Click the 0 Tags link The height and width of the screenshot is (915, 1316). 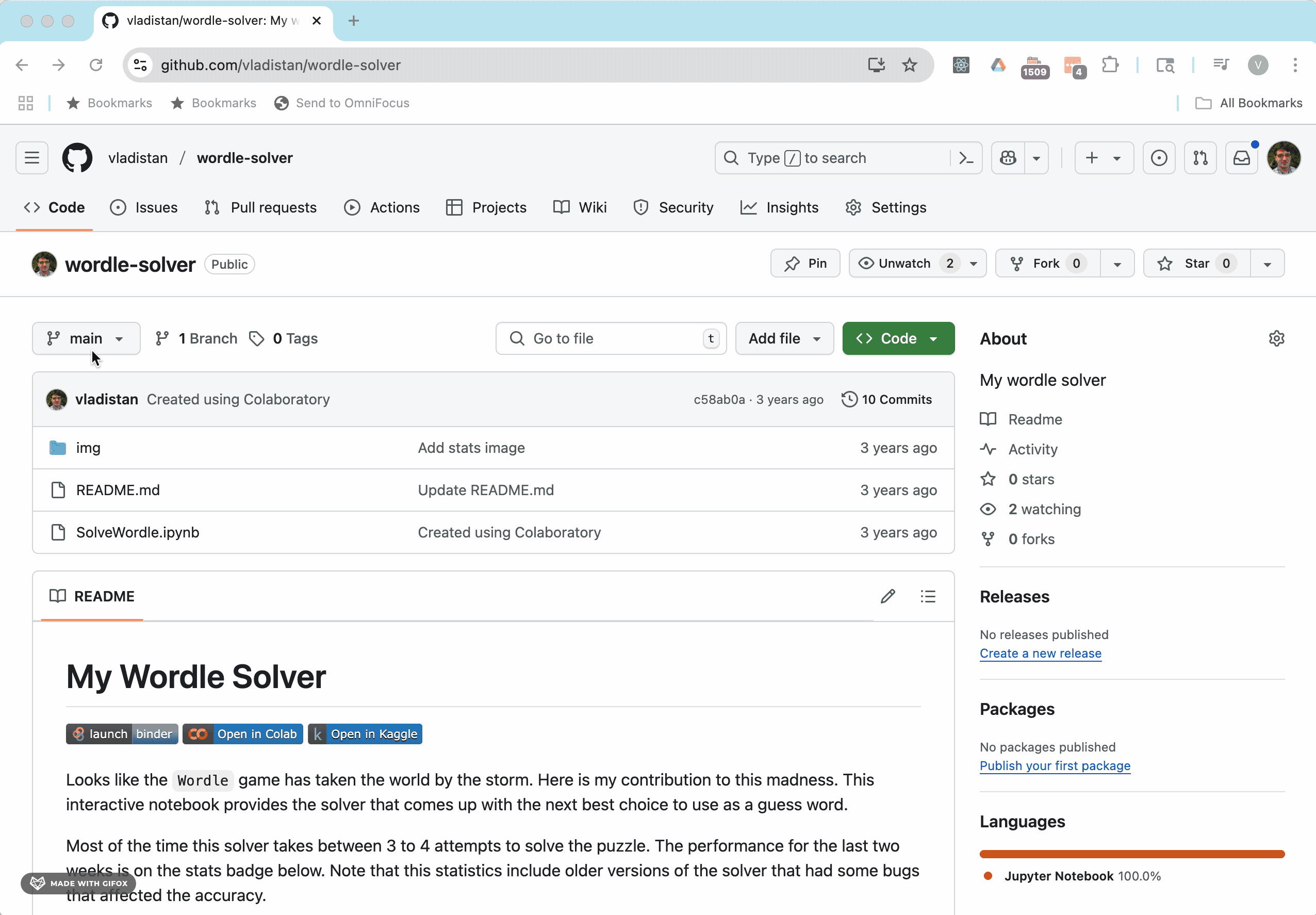tap(284, 338)
